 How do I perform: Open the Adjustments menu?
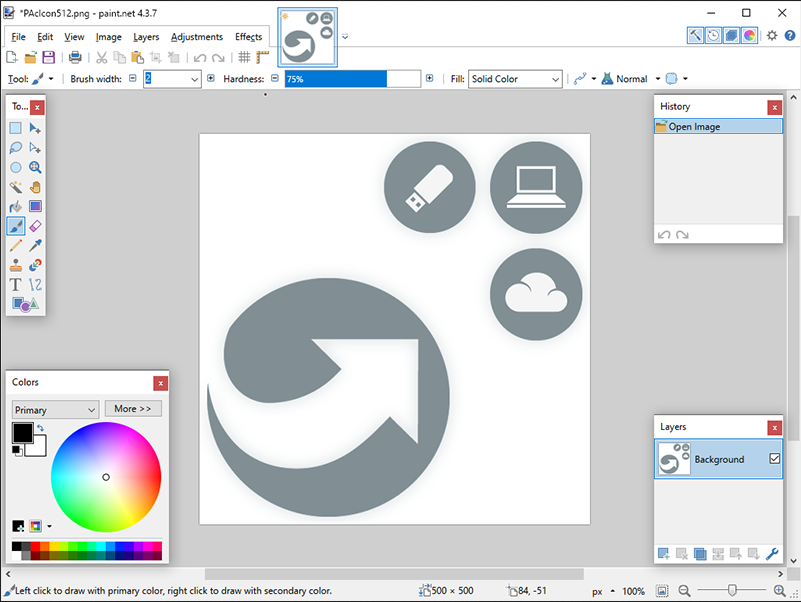(197, 37)
